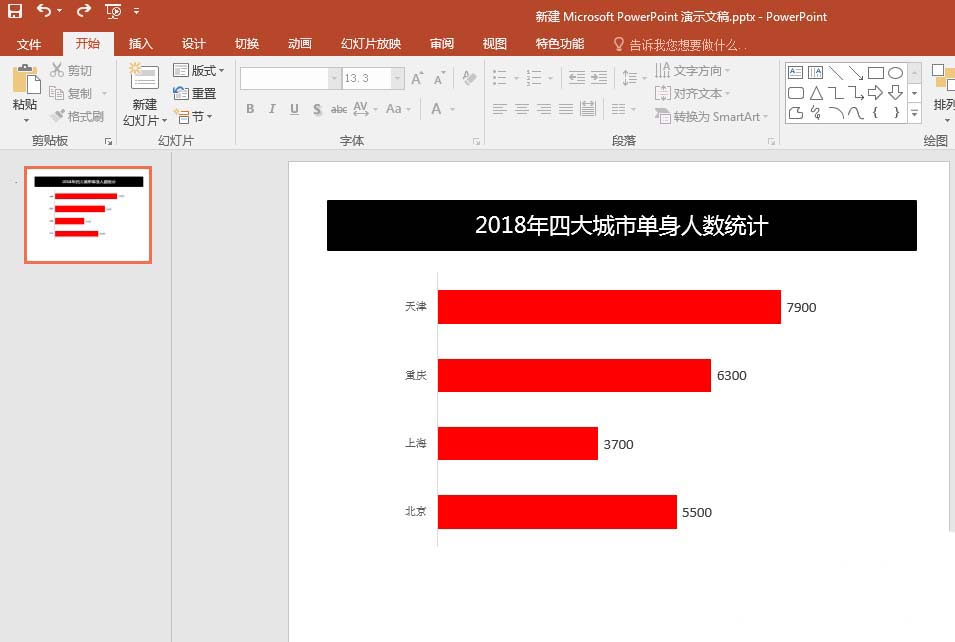Screen dimensions: 955x642
Task: Expand the shapes gallery more arrow
Action: coord(914,113)
